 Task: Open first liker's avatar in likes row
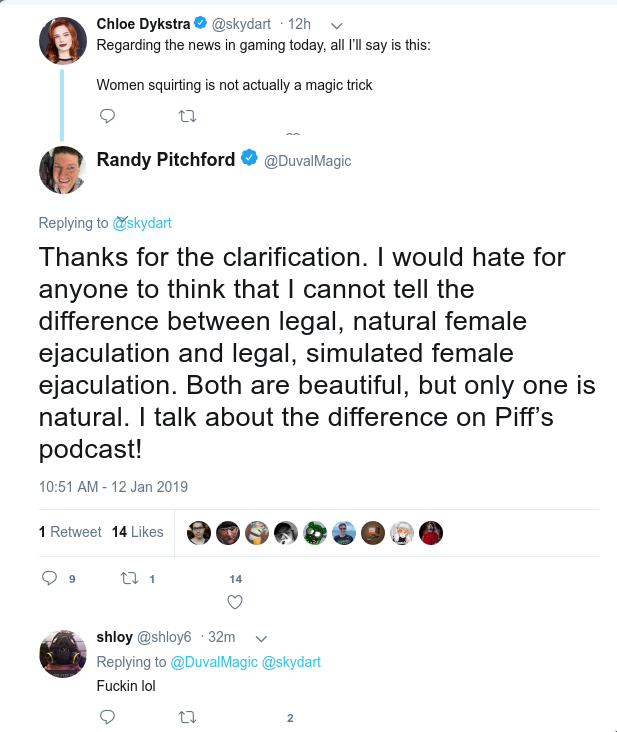[199, 533]
